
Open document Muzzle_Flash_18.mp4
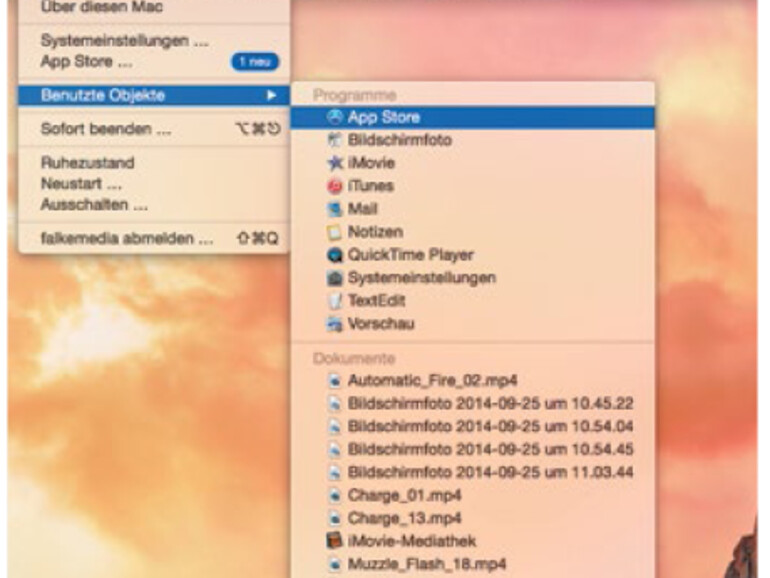[x=472, y=564]
